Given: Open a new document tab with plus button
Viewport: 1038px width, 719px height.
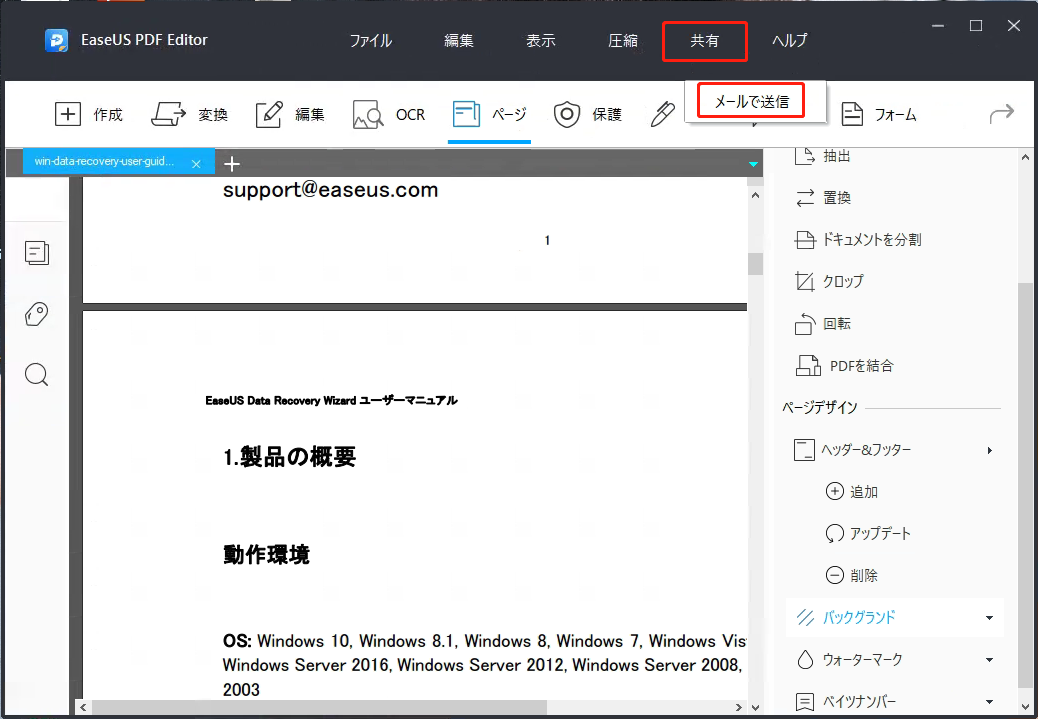Looking at the screenshot, I should [232, 163].
